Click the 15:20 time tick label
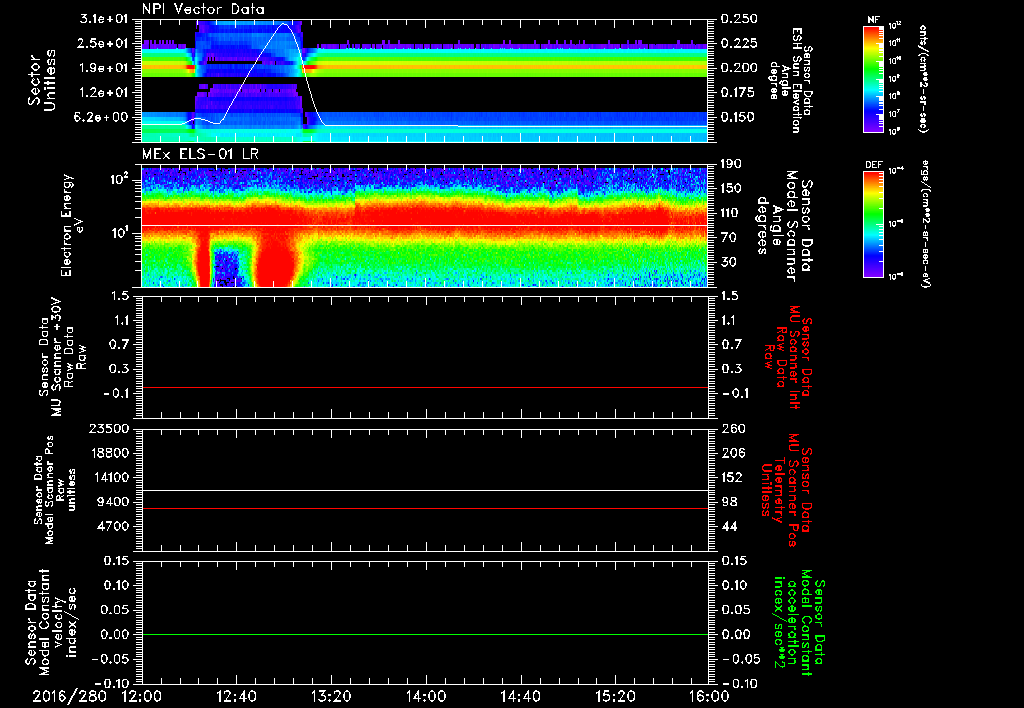Screen dimensions: 1024x708 pos(615,696)
